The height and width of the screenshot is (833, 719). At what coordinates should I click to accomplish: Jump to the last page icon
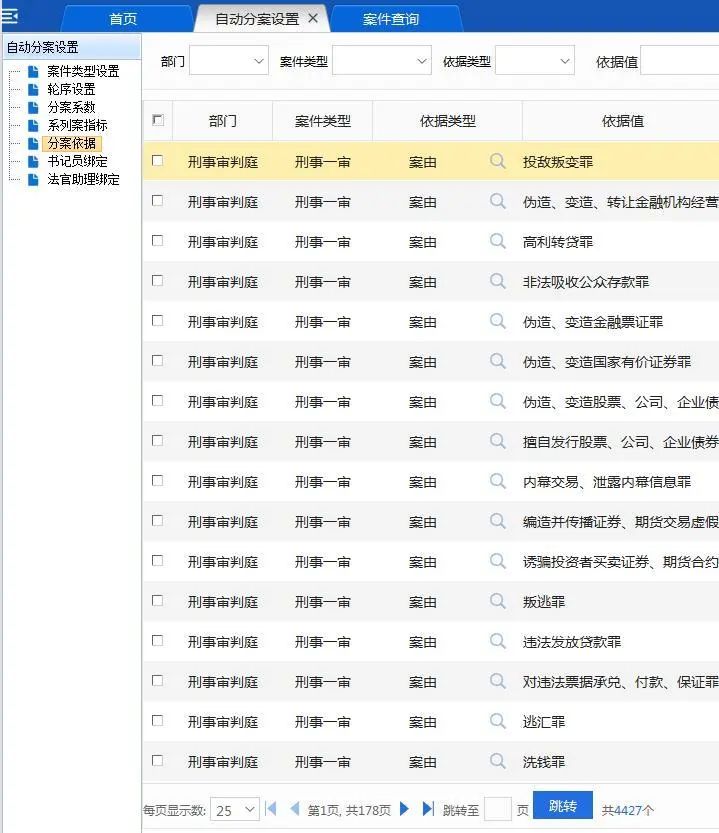(x=428, y=809)
